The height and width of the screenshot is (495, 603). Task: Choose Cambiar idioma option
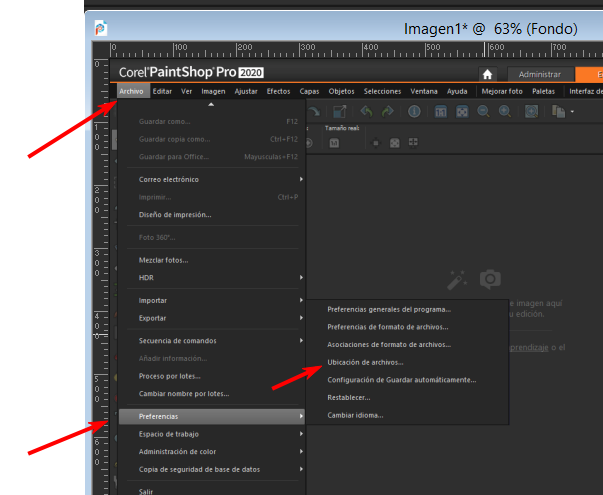408,415
